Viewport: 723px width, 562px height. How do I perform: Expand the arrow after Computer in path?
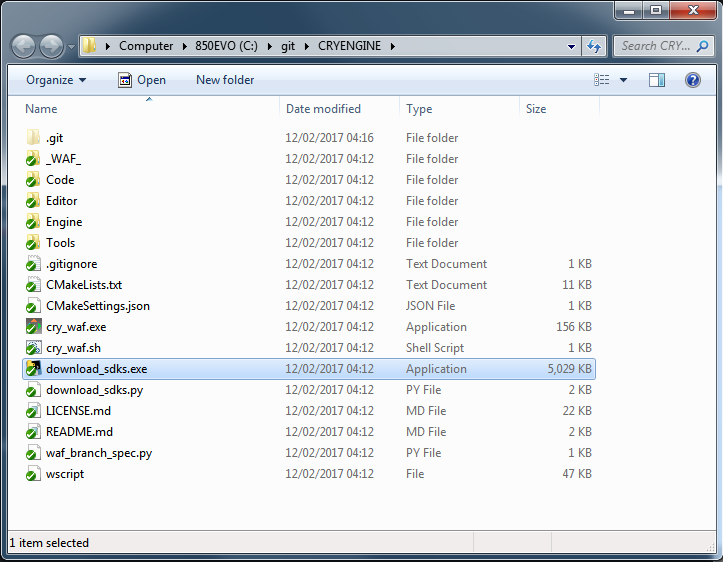point(184,46)
